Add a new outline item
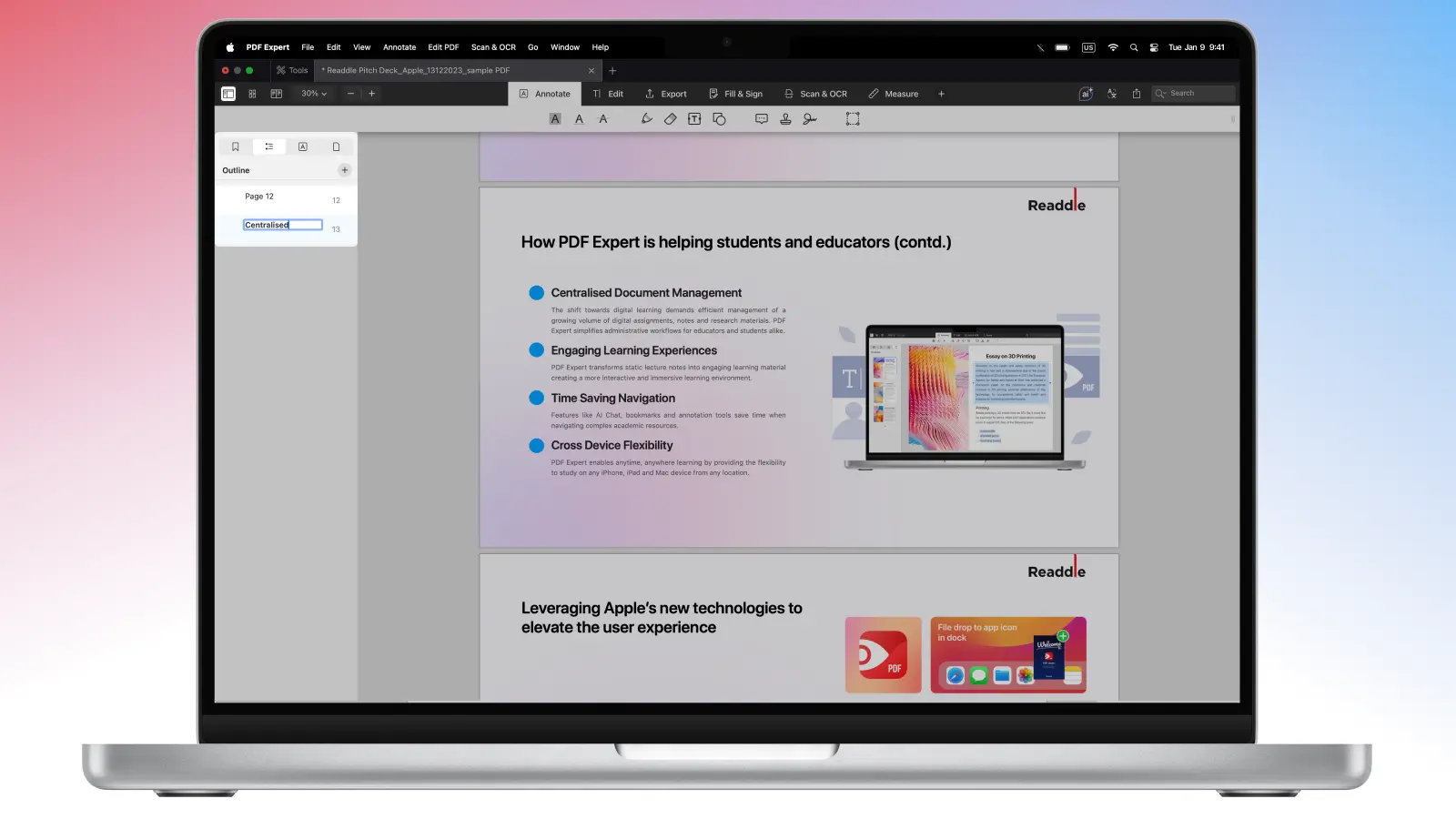Image resolution: width=1456 pixels, height=819 pixels. tap(344, 170)
